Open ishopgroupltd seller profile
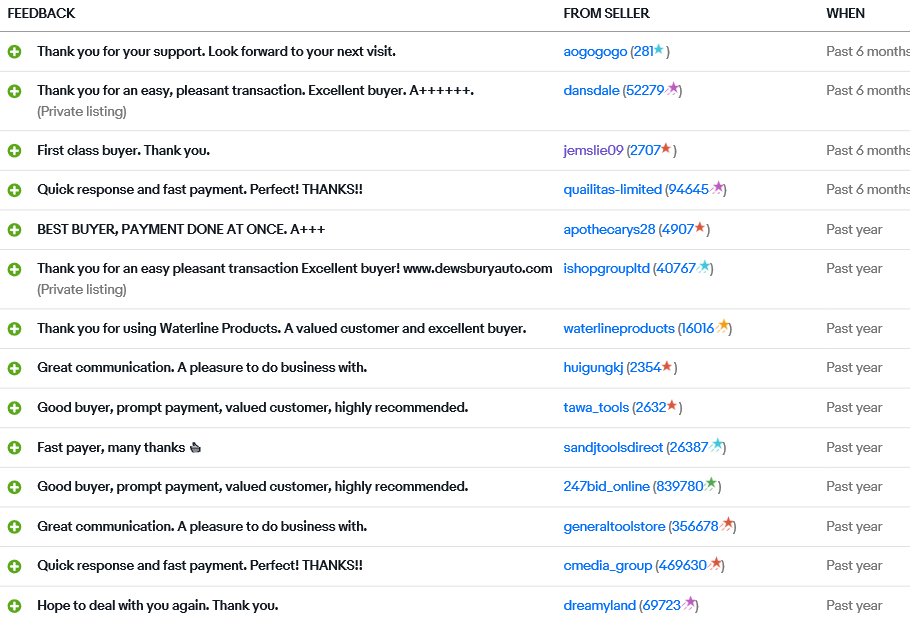The width and height of the screenshot is (910, 619). pyautogui.click(x=606, y=268)
